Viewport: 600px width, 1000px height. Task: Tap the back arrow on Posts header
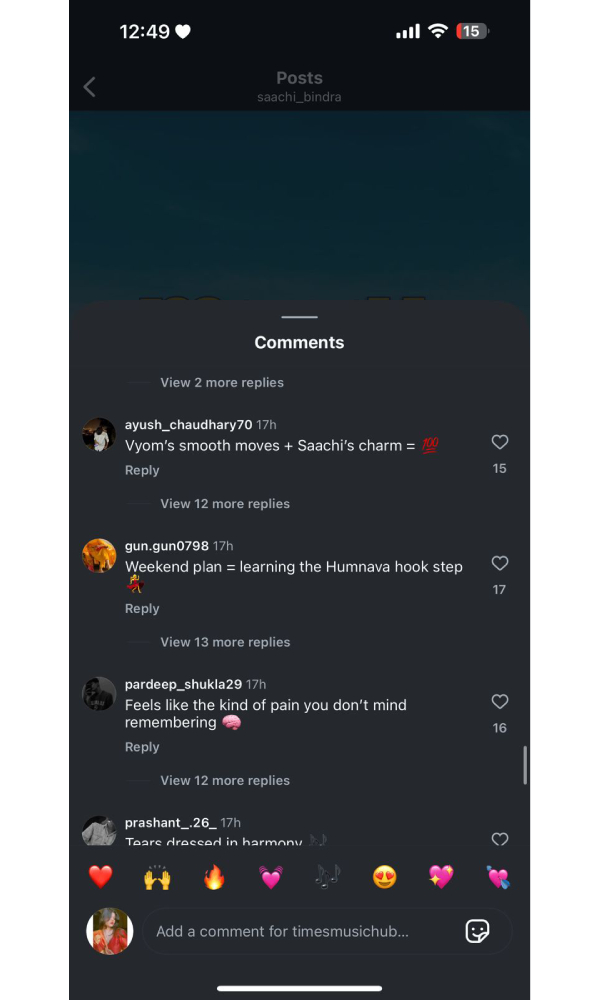90,87
